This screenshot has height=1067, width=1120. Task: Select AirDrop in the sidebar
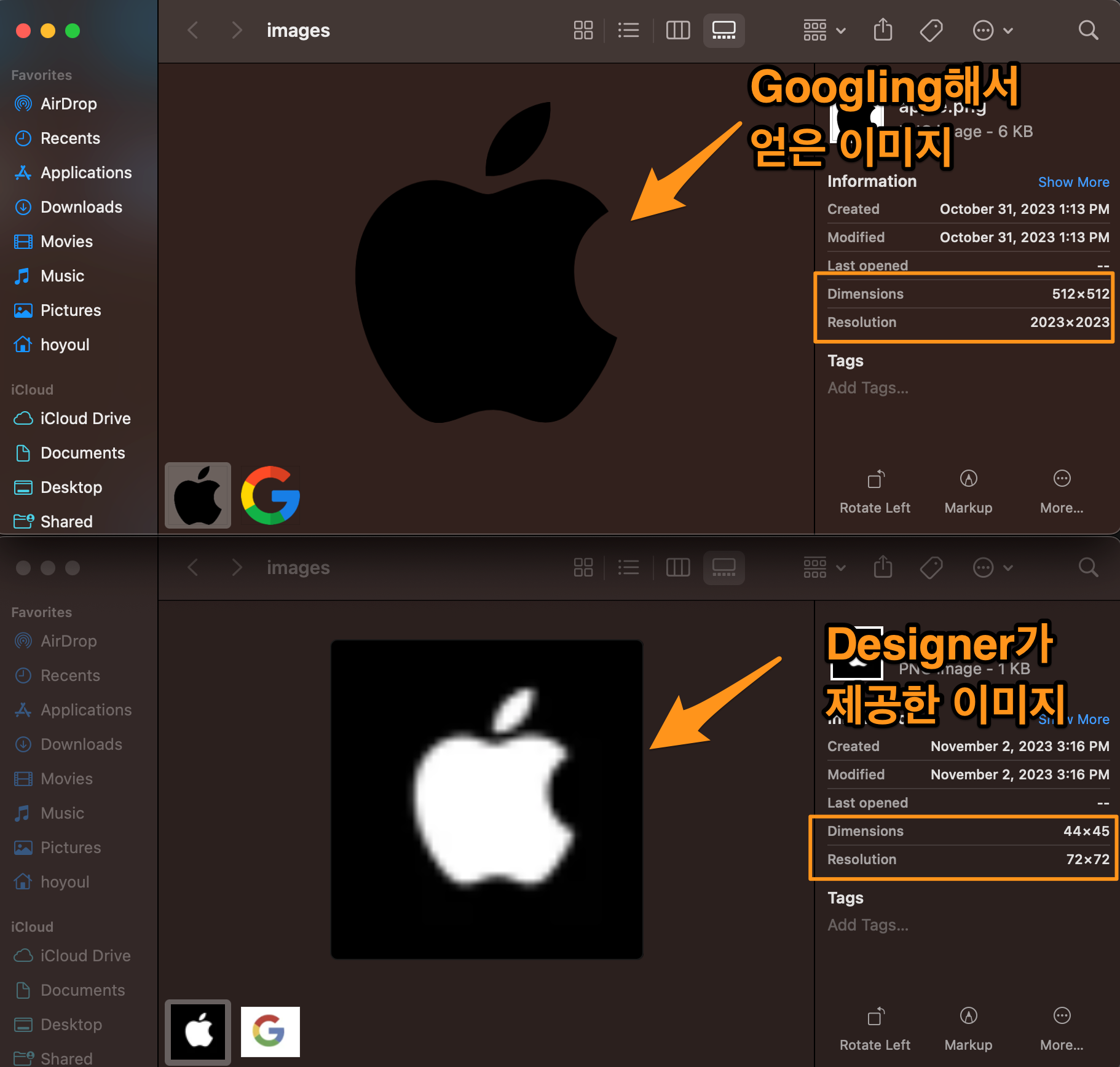[x=68, y=103]
